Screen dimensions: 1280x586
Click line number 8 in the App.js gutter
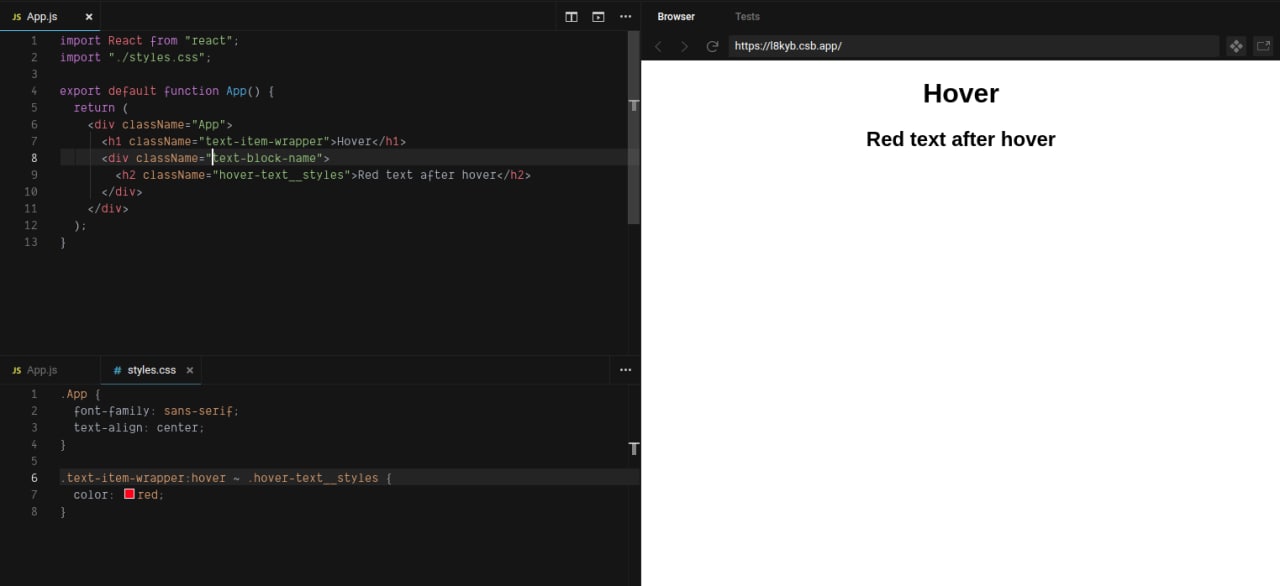pyautogui.click(x=34, y=158)
